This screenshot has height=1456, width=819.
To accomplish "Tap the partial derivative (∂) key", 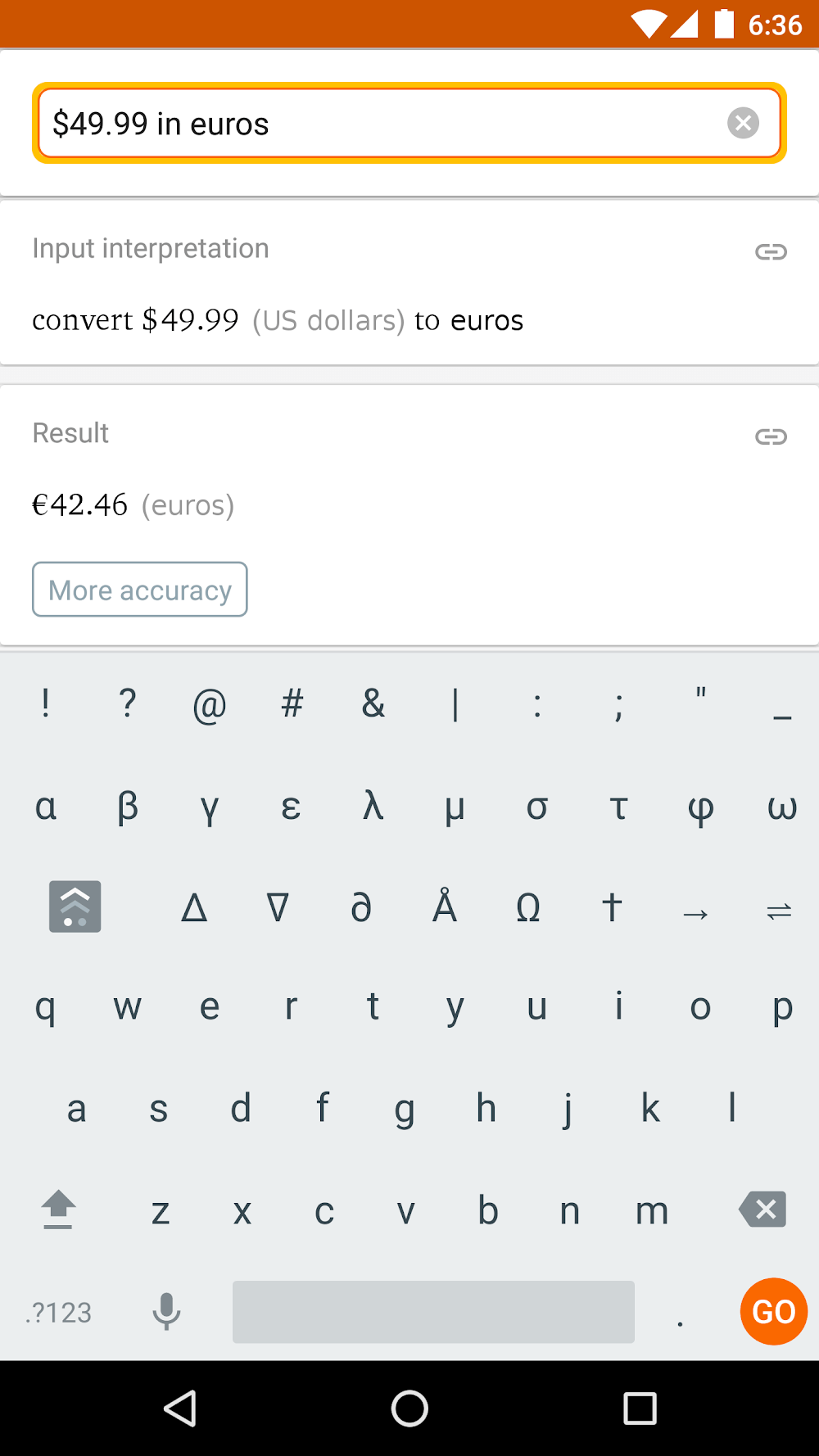I will [x=361, y=908].
